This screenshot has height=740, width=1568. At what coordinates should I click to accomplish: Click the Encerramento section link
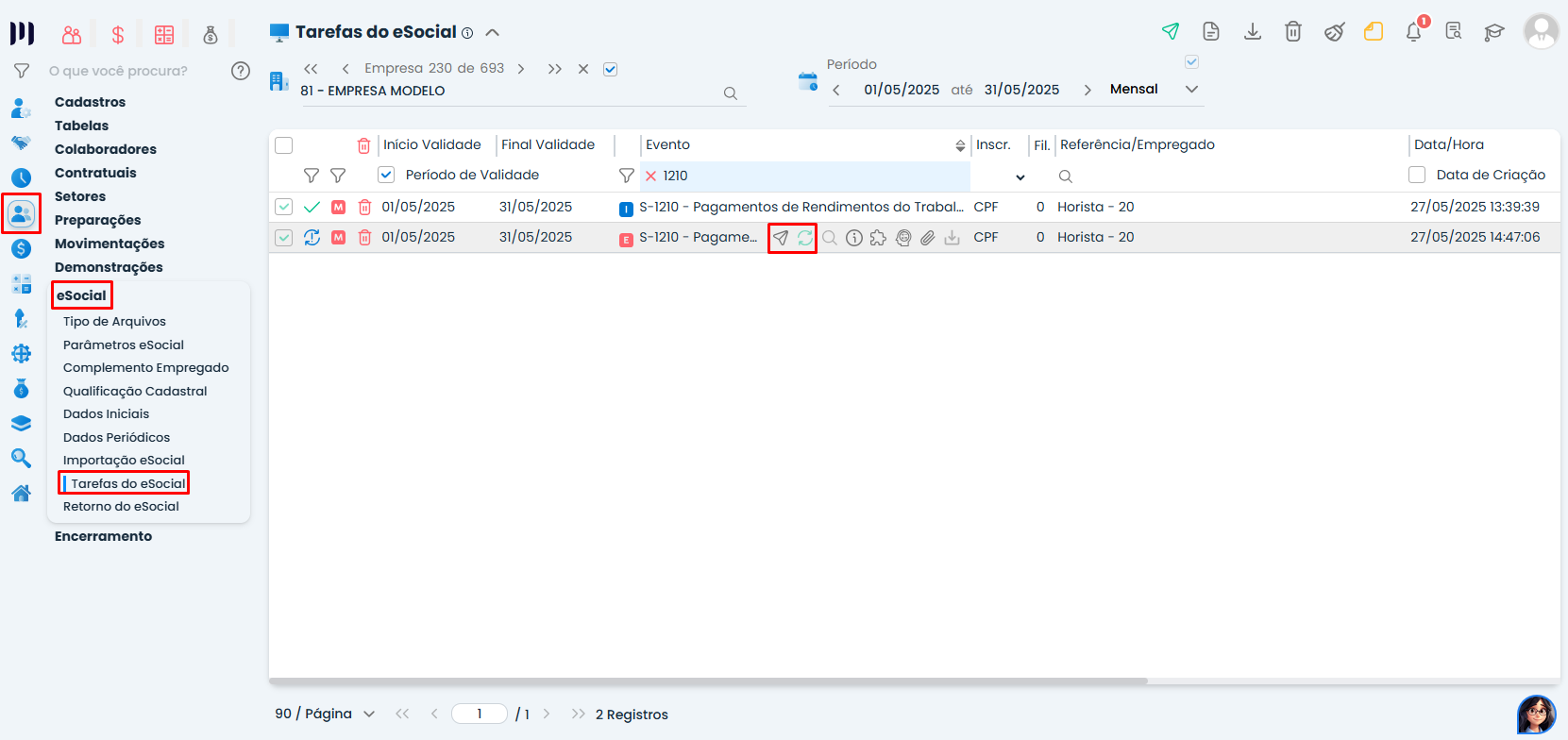103,536
